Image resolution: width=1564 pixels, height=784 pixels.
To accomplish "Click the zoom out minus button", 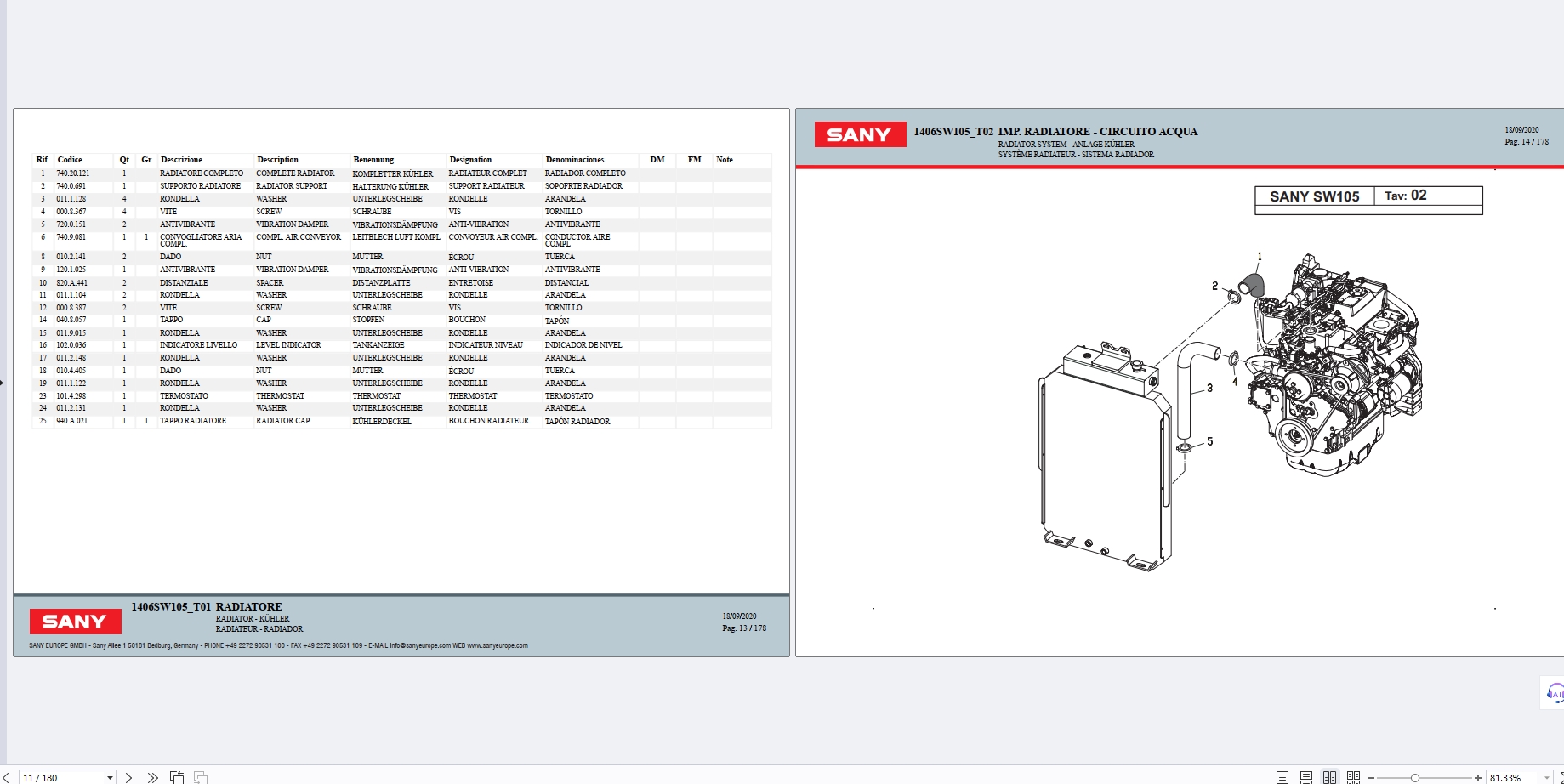I will point(1371,777).
